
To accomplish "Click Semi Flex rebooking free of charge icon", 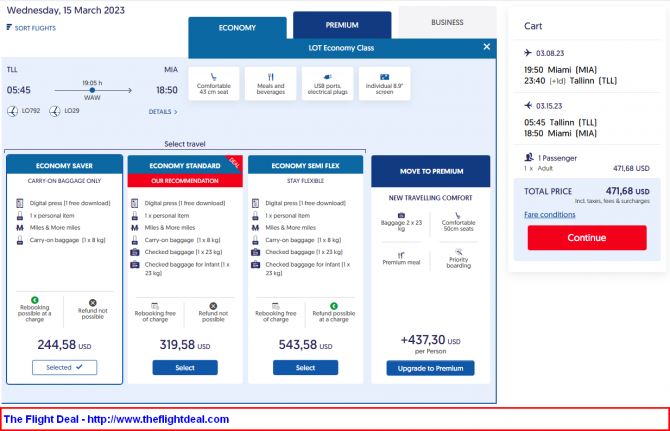I will click(x=276, y=306).
